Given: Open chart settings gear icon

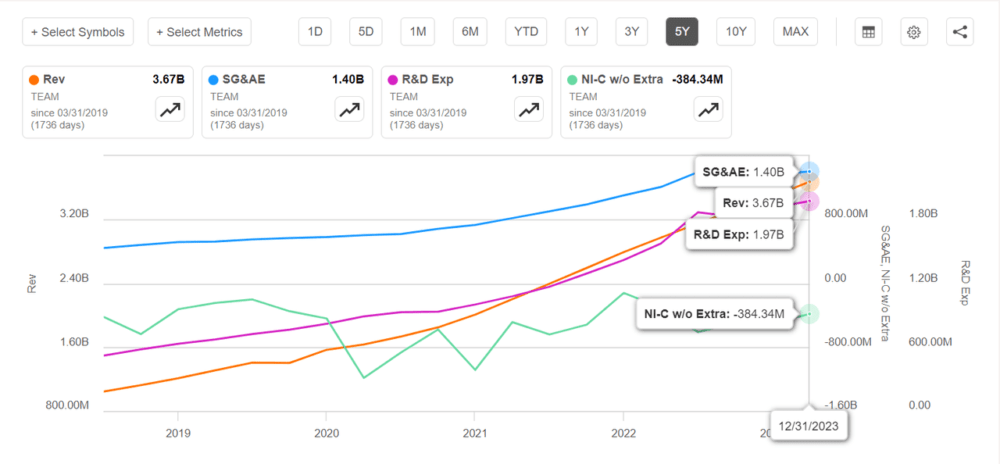Looking at the screenshot, I should (914, 32).
